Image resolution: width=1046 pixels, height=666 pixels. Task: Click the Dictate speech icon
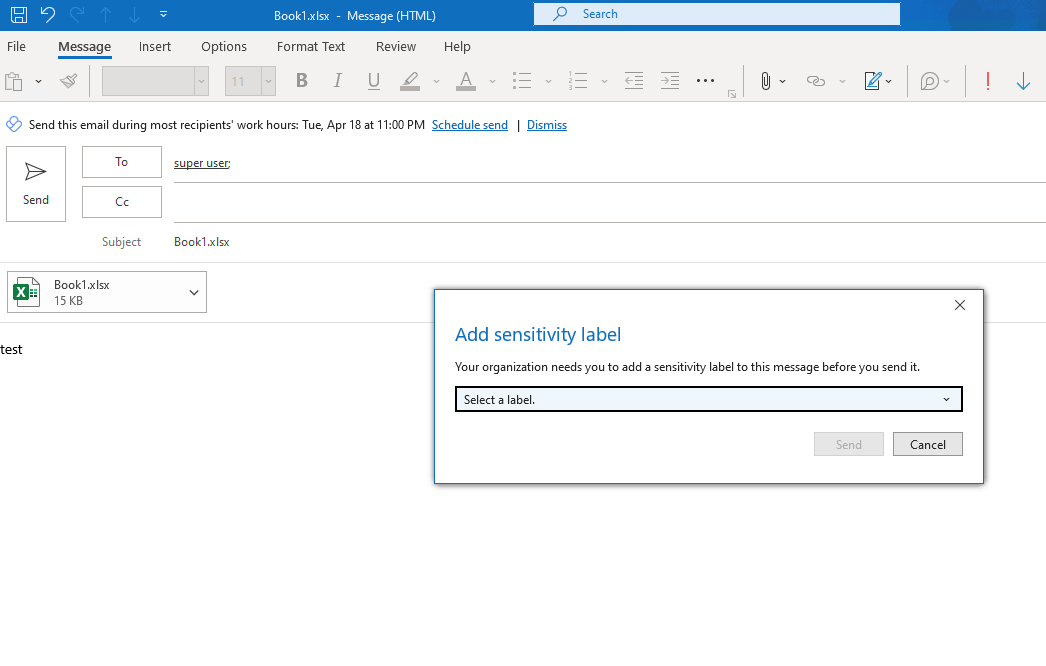pos(930,81)
